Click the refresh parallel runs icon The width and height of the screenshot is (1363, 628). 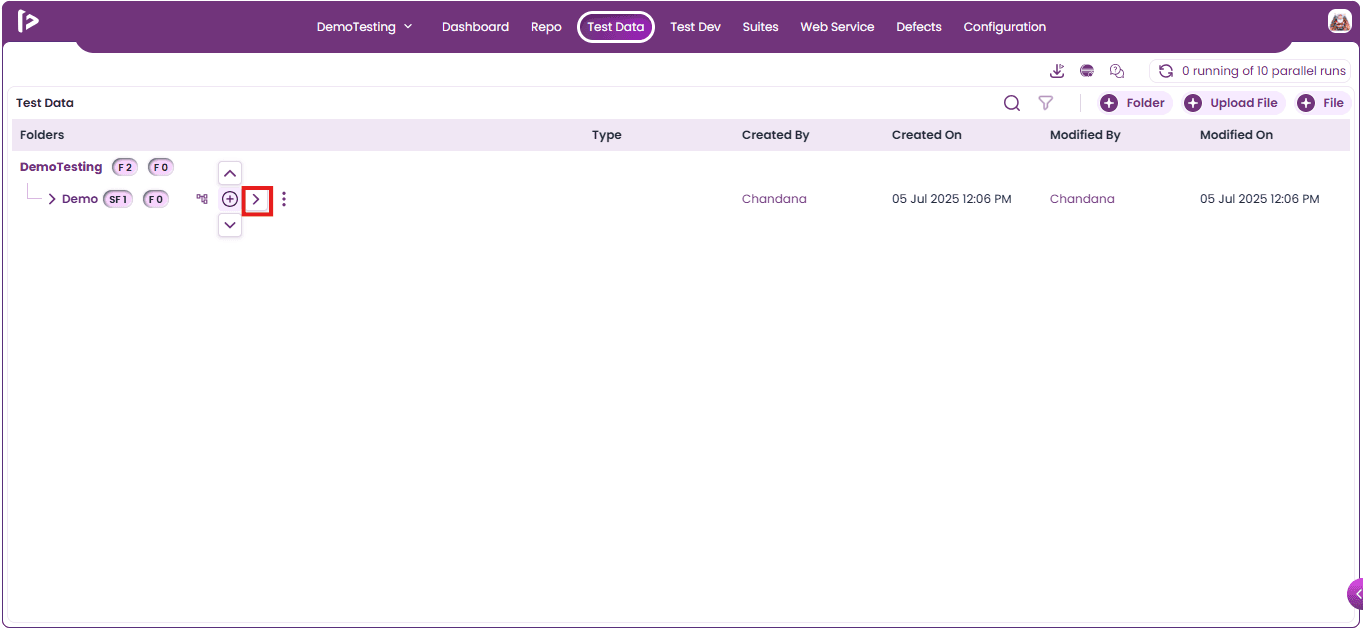pyautogui.click(x=1165, y=71)
